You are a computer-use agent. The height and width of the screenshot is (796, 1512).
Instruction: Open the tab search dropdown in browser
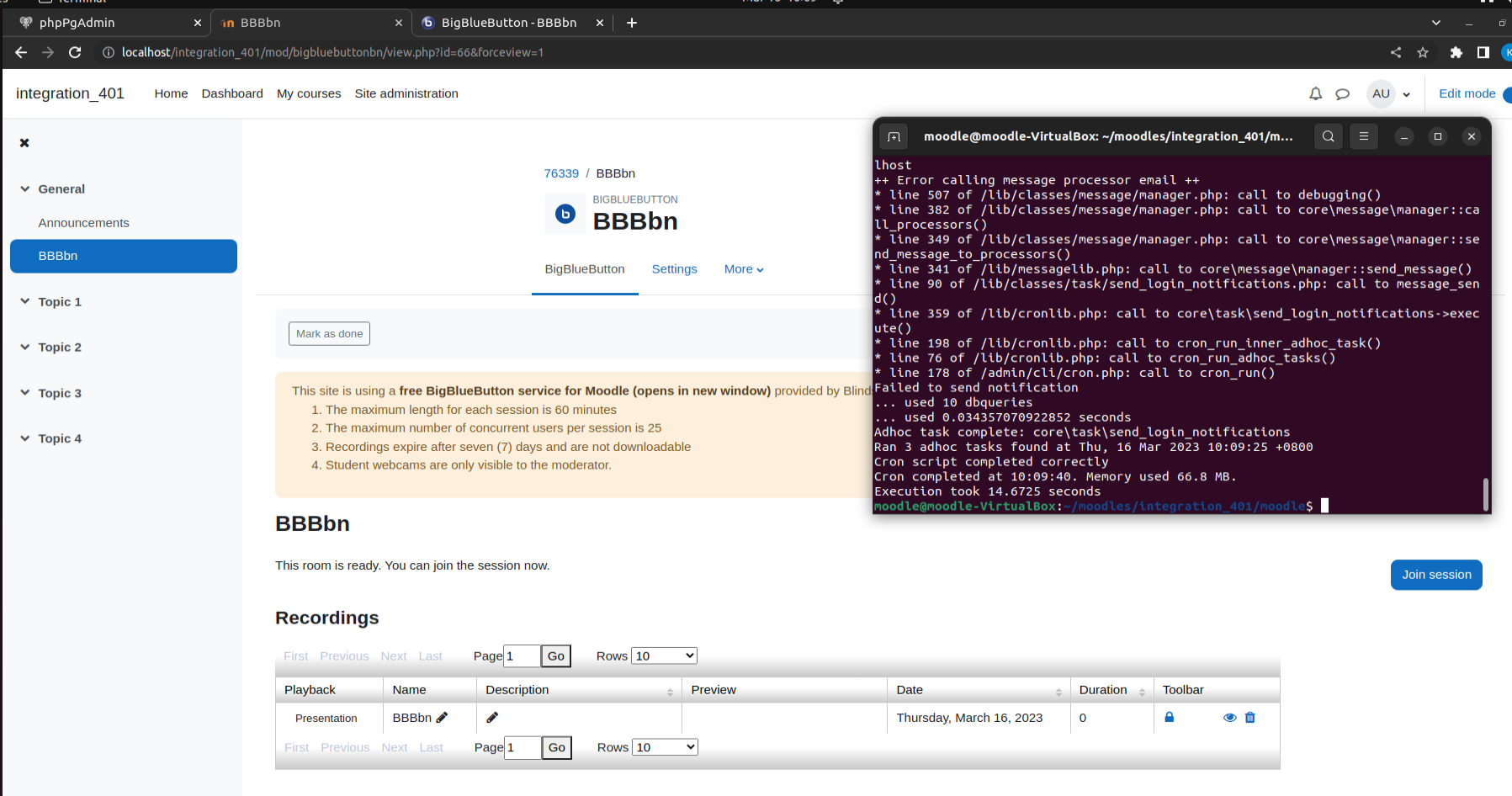(x=1436, y=23)
